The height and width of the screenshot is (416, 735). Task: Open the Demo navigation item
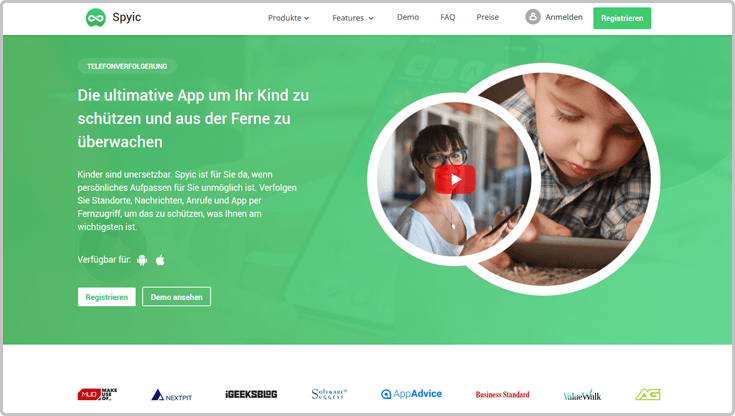tap(408, 17)
